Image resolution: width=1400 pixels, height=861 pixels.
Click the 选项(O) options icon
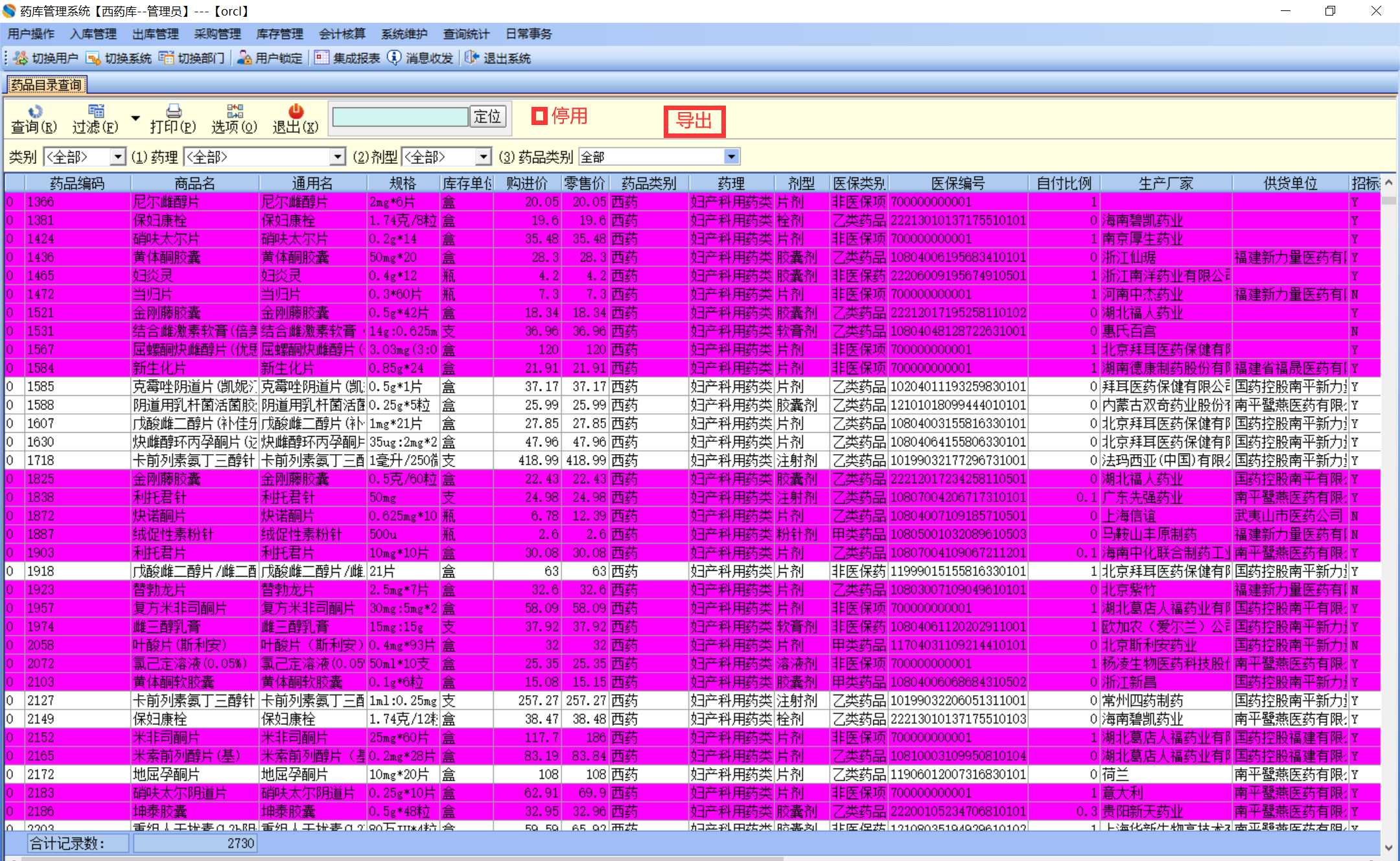click(235, 112)
